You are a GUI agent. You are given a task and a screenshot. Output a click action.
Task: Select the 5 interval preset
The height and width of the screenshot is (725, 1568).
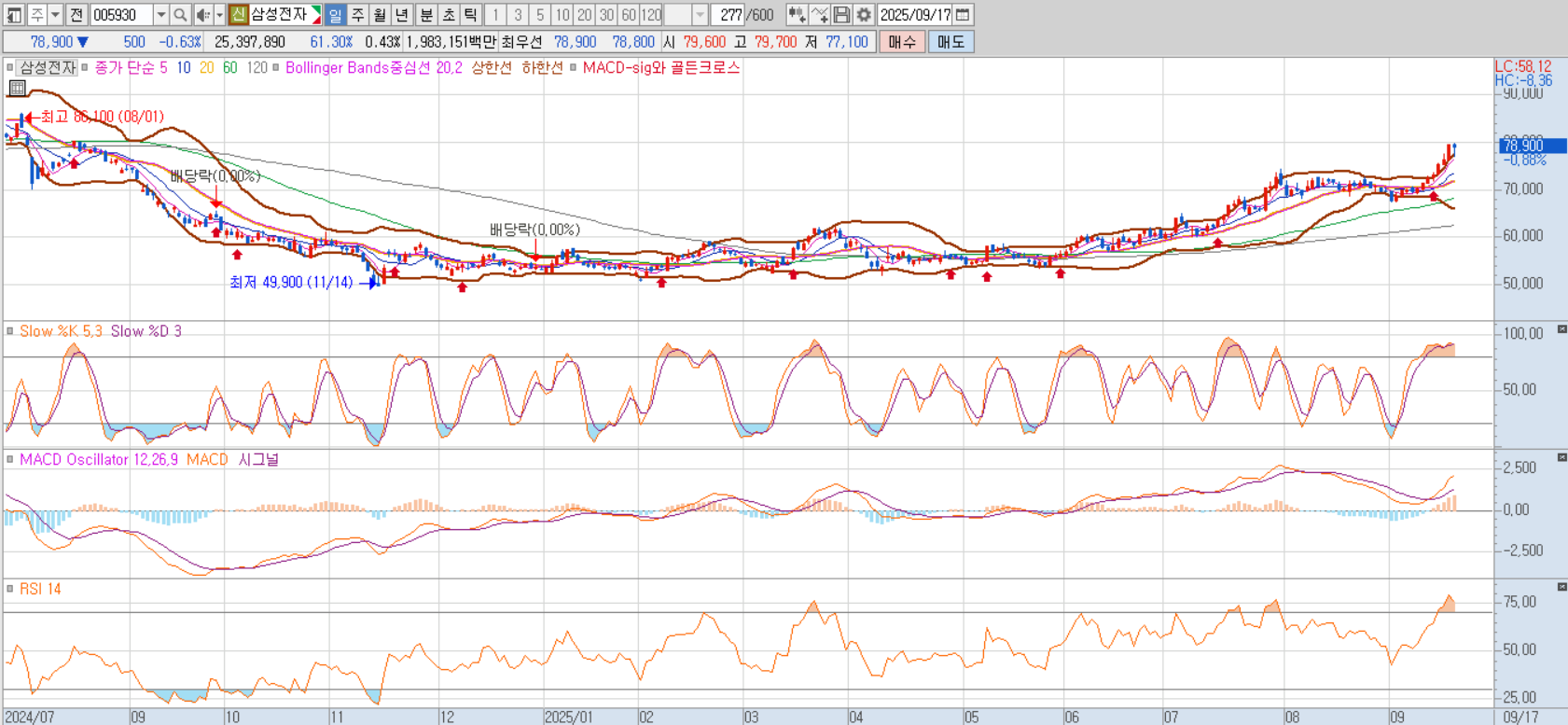click(540, 15)
